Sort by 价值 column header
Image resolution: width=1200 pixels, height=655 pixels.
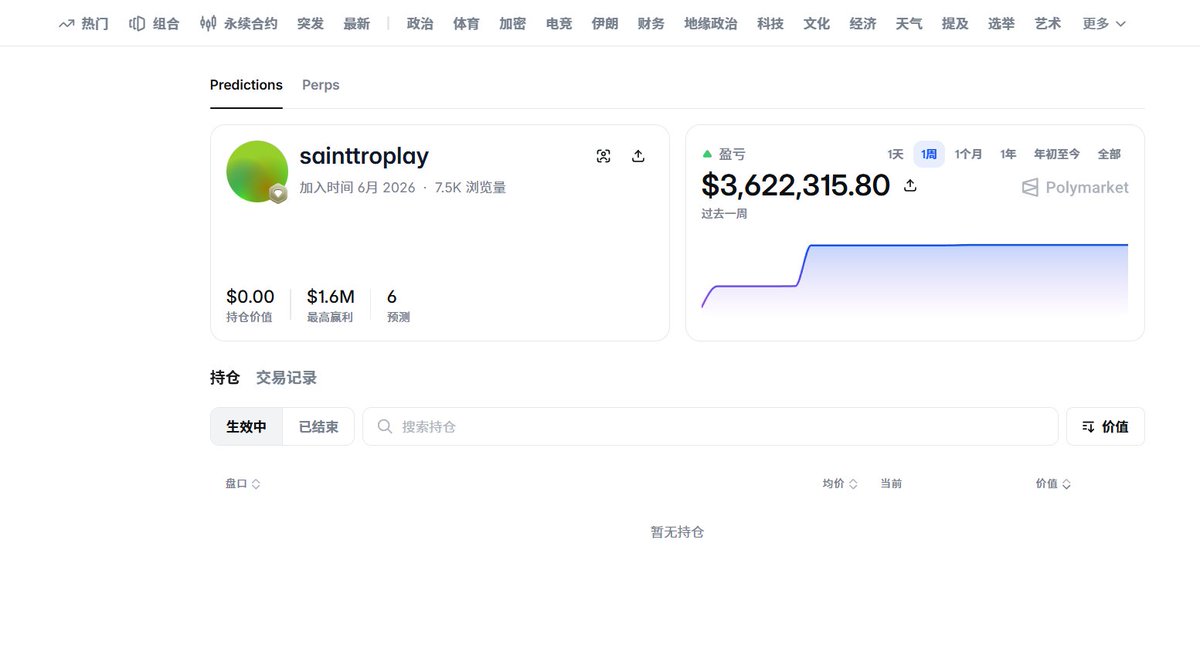pos(1053,484)
